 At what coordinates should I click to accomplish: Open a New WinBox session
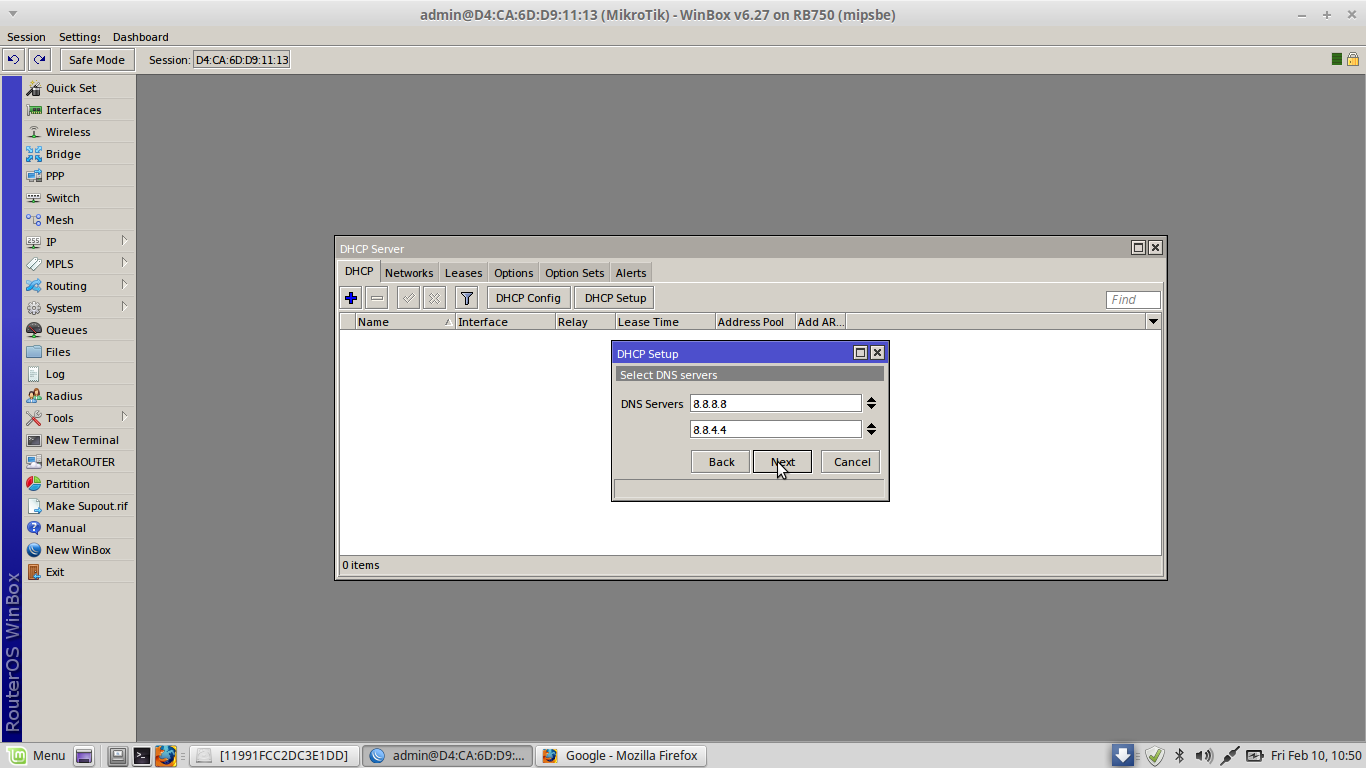click(x=78, y=550)
